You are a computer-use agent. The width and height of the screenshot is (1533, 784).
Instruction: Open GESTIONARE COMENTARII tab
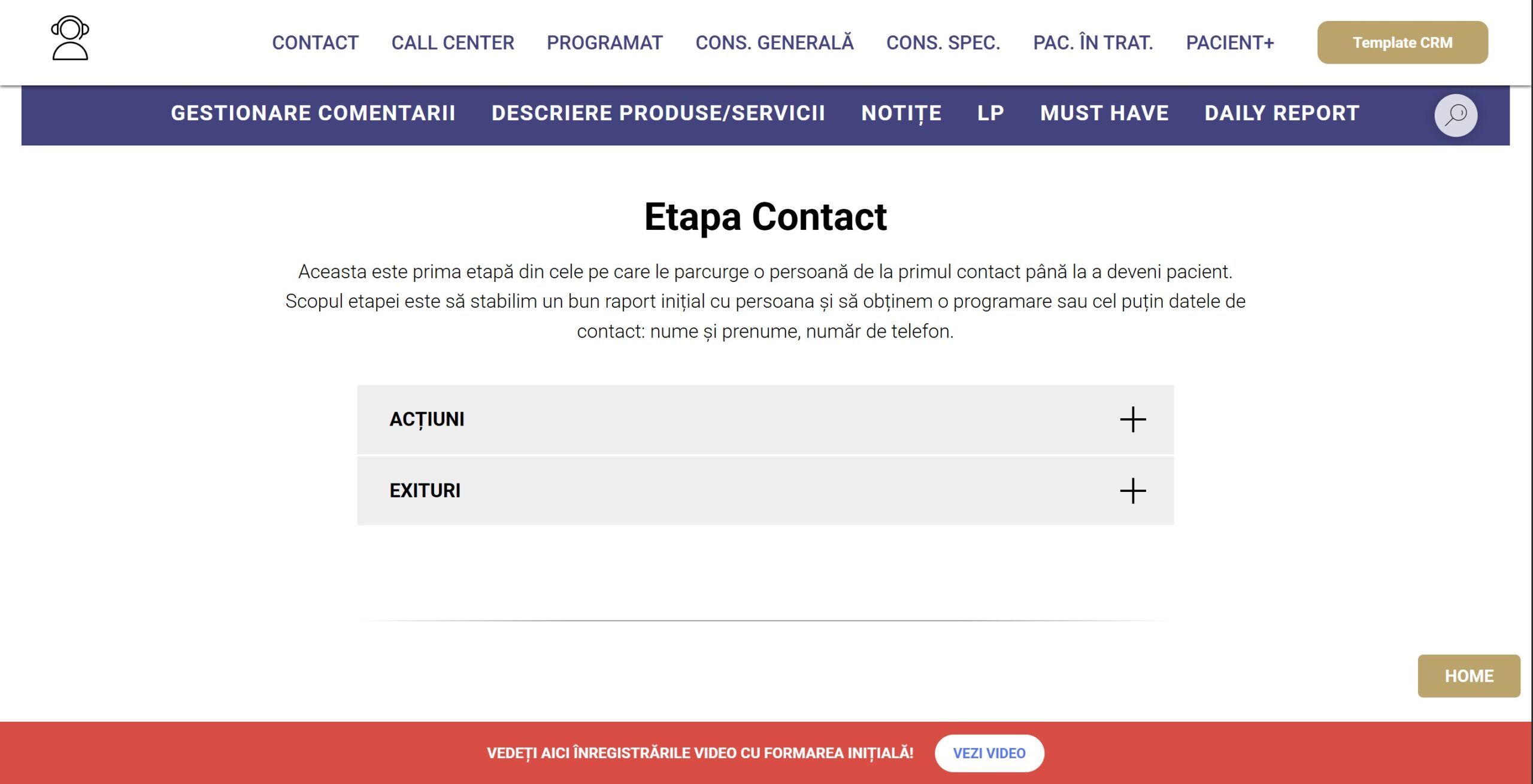(x=313, y=113)
